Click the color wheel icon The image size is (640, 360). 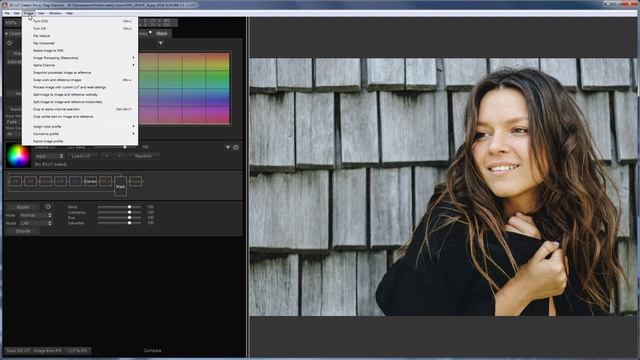click(18, 156)
